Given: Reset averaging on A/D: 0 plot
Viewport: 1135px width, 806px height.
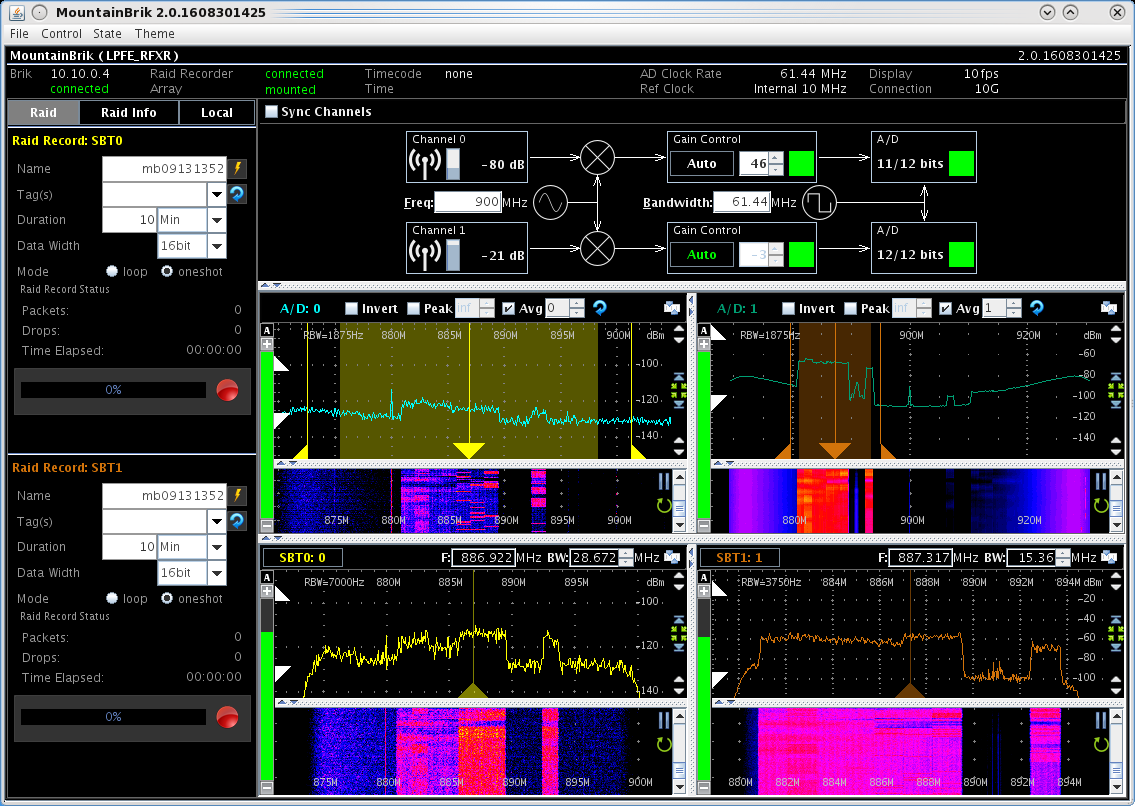Looking at the screenshot, I should click(599, 308).
